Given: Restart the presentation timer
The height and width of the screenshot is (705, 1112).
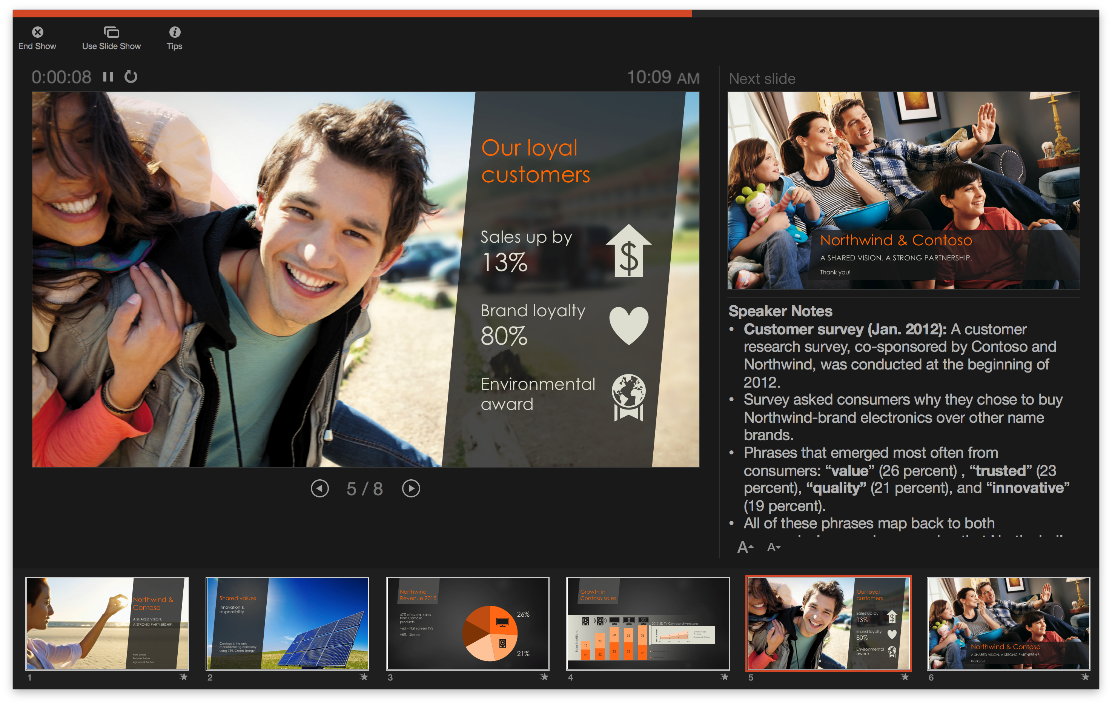Looking at the screenshot, I should (131, 77).
